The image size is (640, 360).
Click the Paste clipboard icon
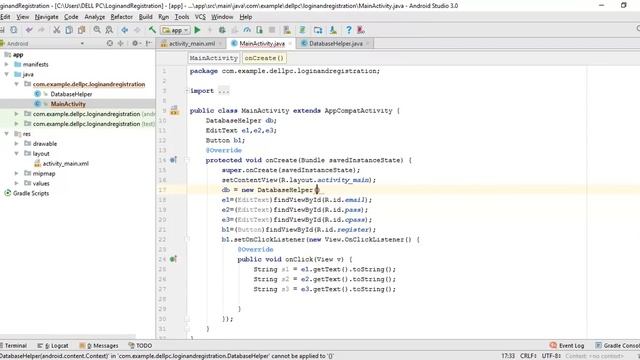82,30
